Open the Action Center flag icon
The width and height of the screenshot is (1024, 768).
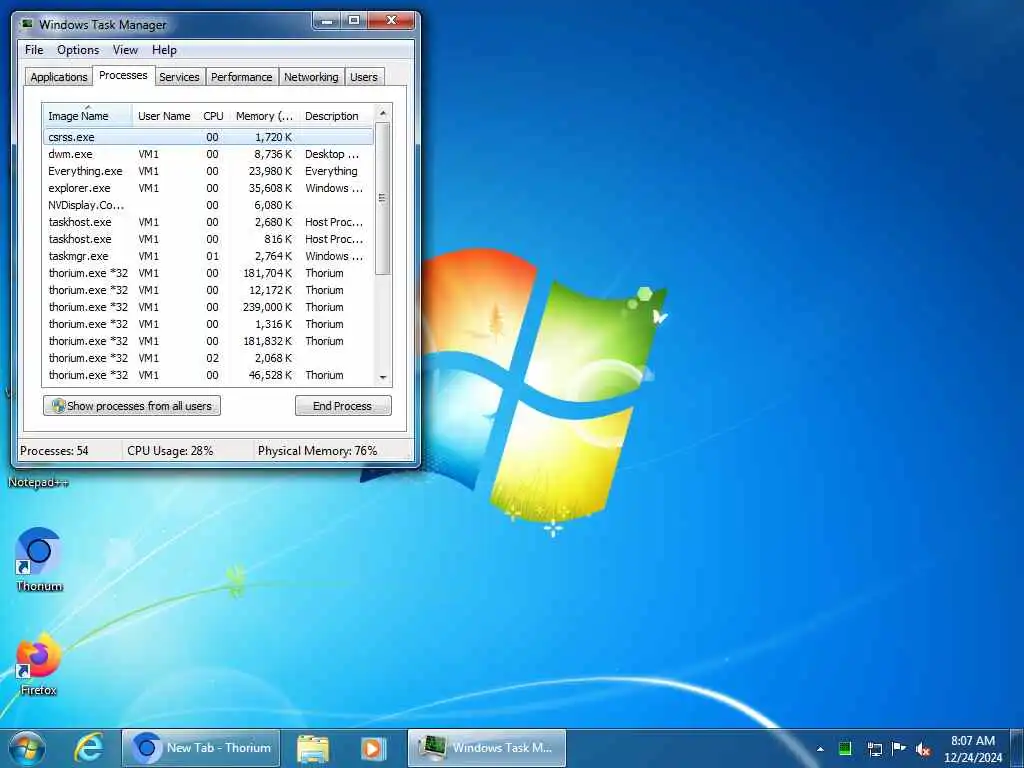point(899,748)
